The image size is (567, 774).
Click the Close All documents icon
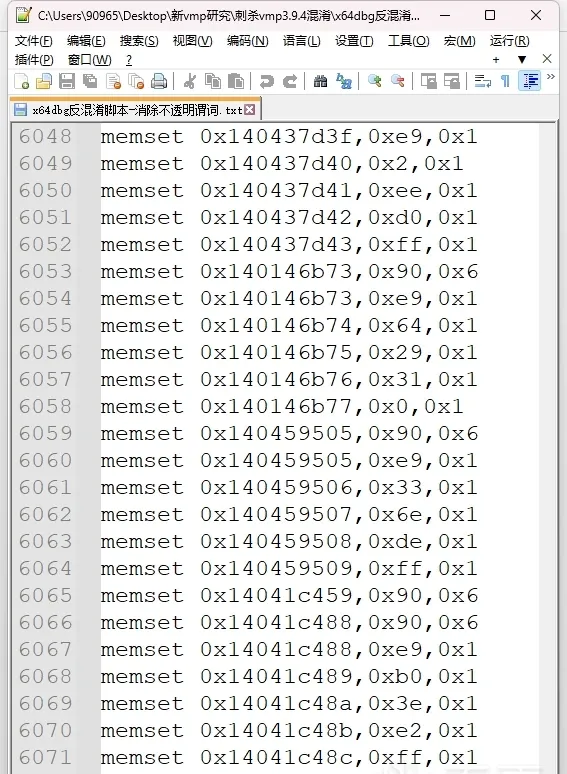click(x=136, y=81)
